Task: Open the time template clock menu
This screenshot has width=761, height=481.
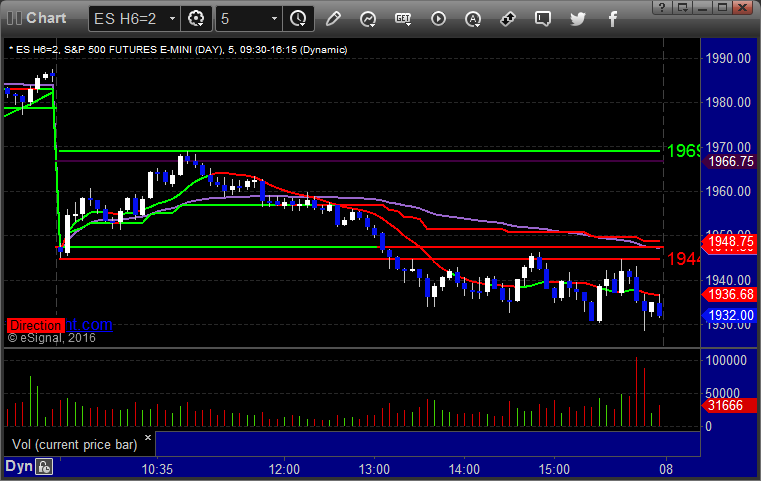Action: 298,19
